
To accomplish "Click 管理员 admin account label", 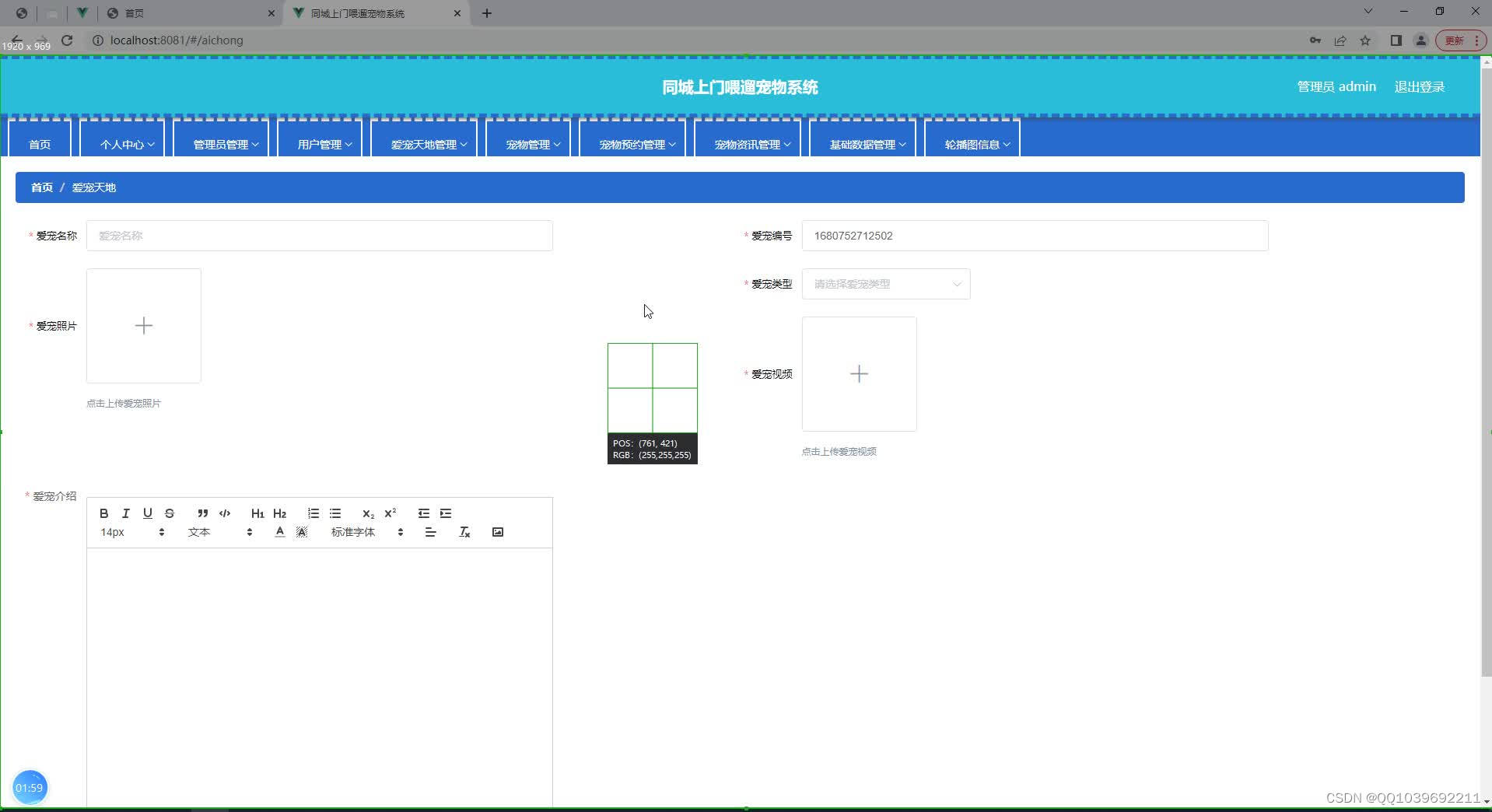I will 1336,87.
